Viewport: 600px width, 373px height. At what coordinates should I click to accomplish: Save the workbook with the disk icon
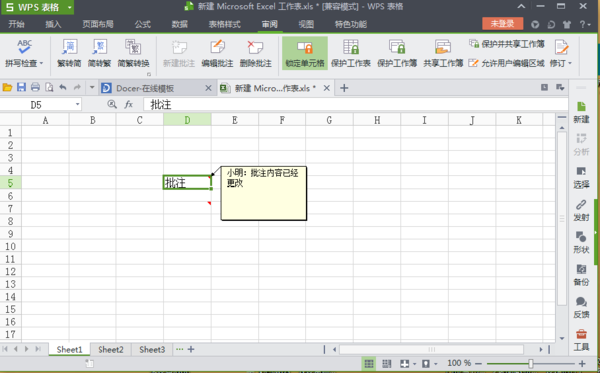point(21,88)
